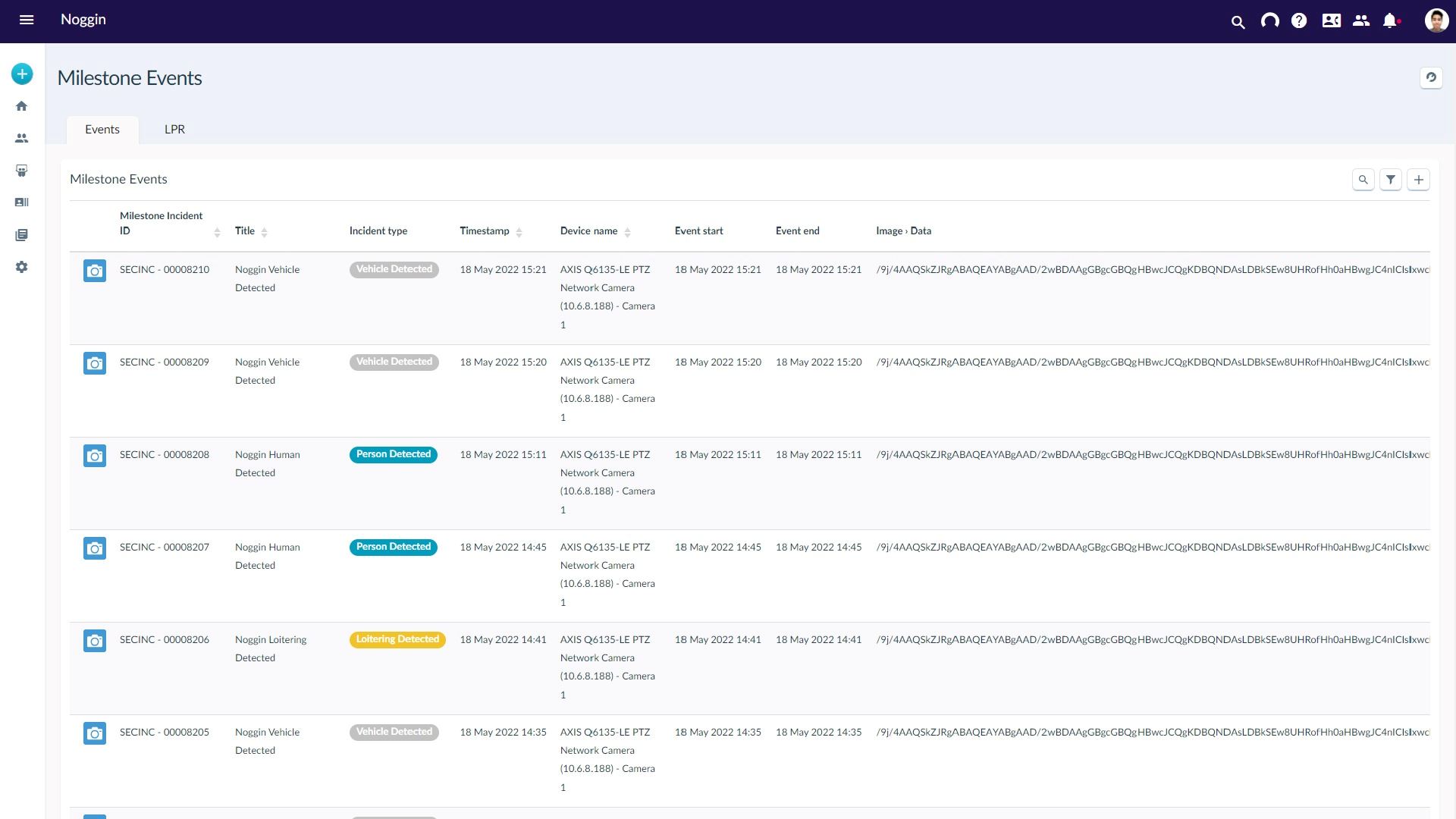Click the Event start column header
1456x819 pixels.
(x=699, y=231)
